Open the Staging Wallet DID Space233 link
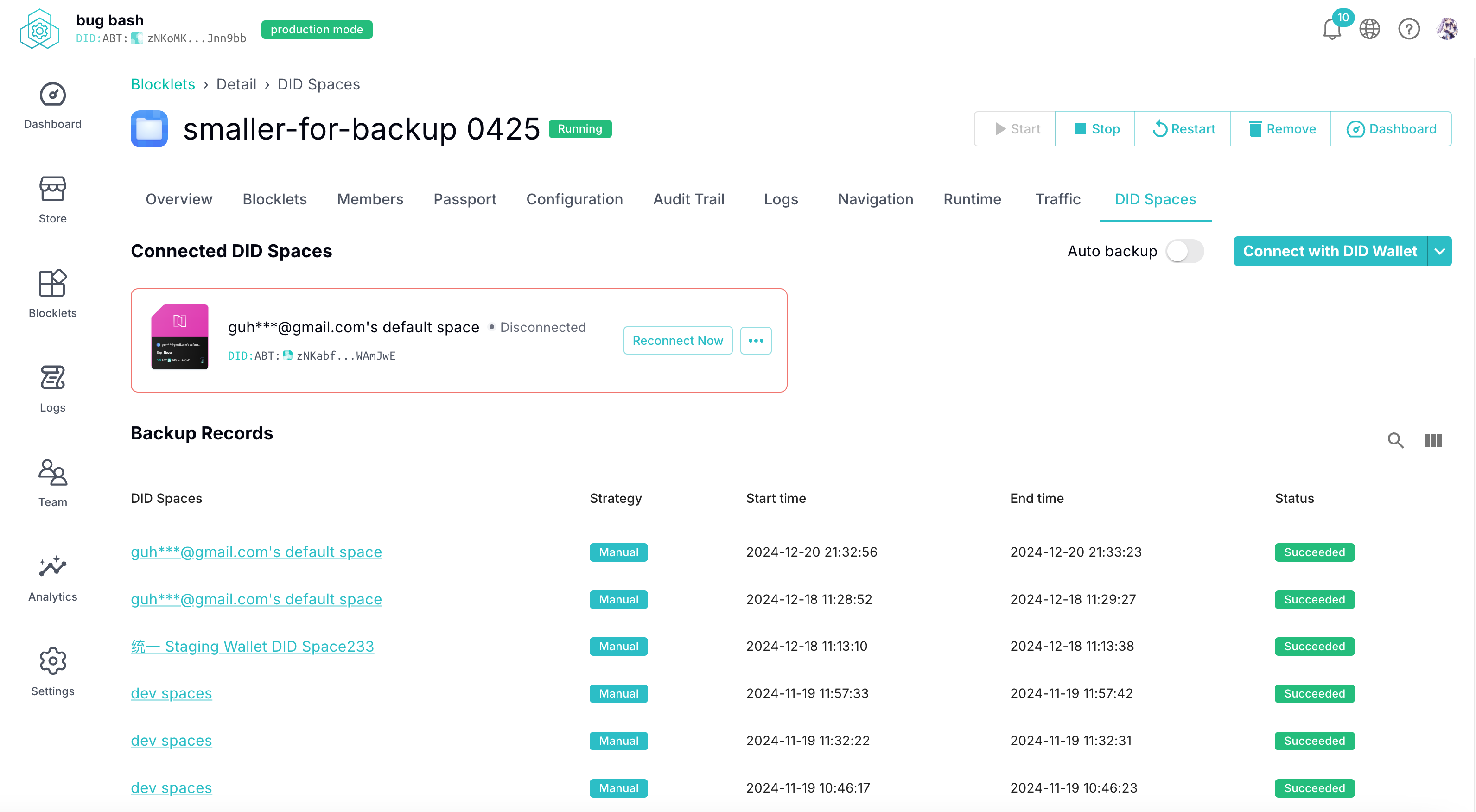Viewport: 1476px width, 812px height. 252,646
